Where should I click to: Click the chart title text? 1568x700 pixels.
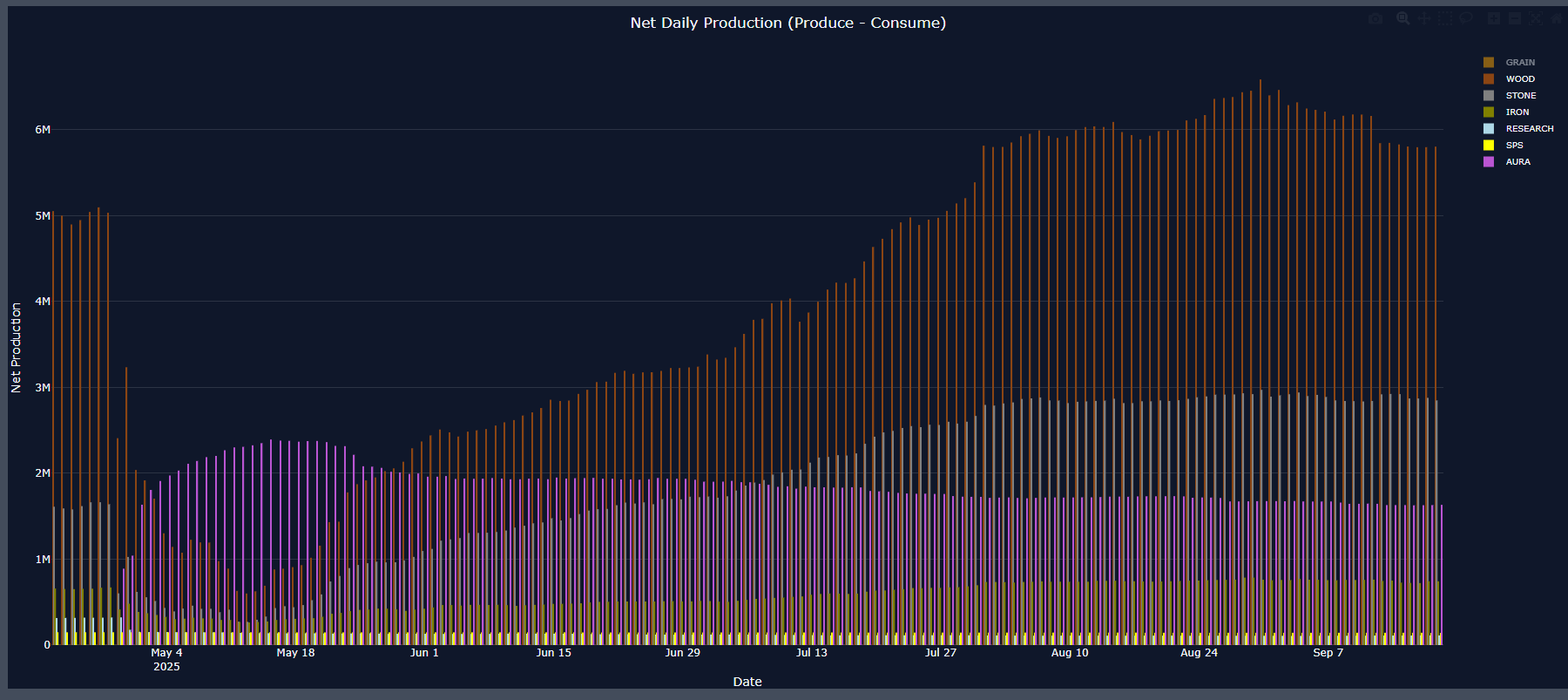tap(787, 23)
